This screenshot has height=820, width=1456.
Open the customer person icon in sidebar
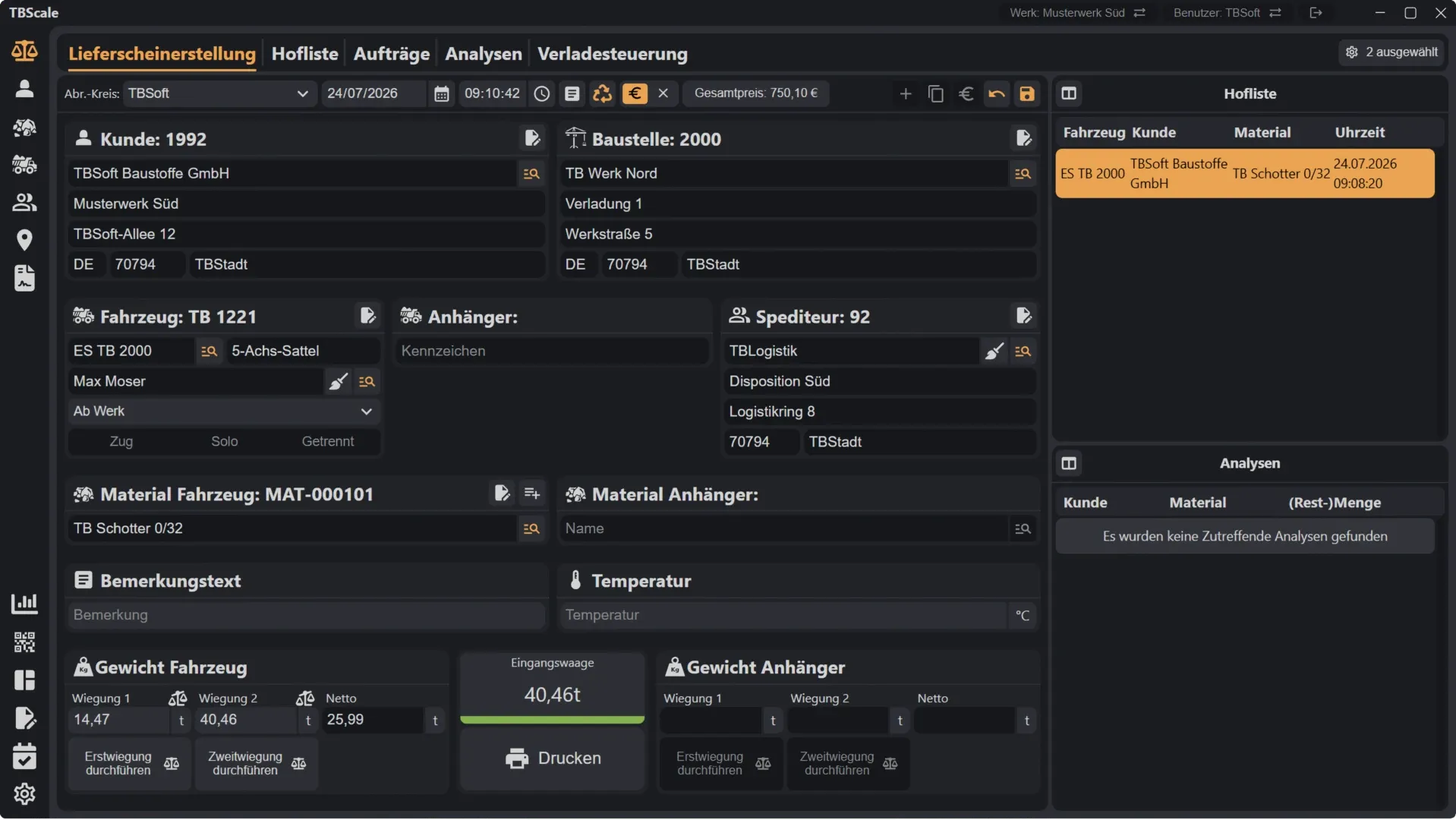coord(24,89)
